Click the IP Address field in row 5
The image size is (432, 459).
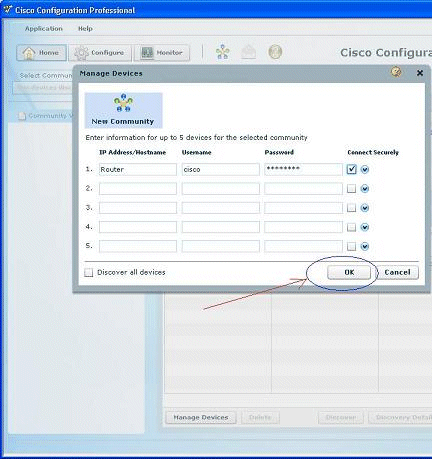(x=138, y=246)
